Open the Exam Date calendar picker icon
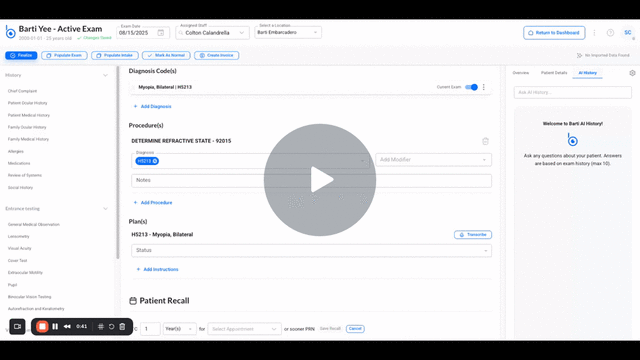Image resolution: width=640 pixels, height=360 pixels. pos(161,33)
